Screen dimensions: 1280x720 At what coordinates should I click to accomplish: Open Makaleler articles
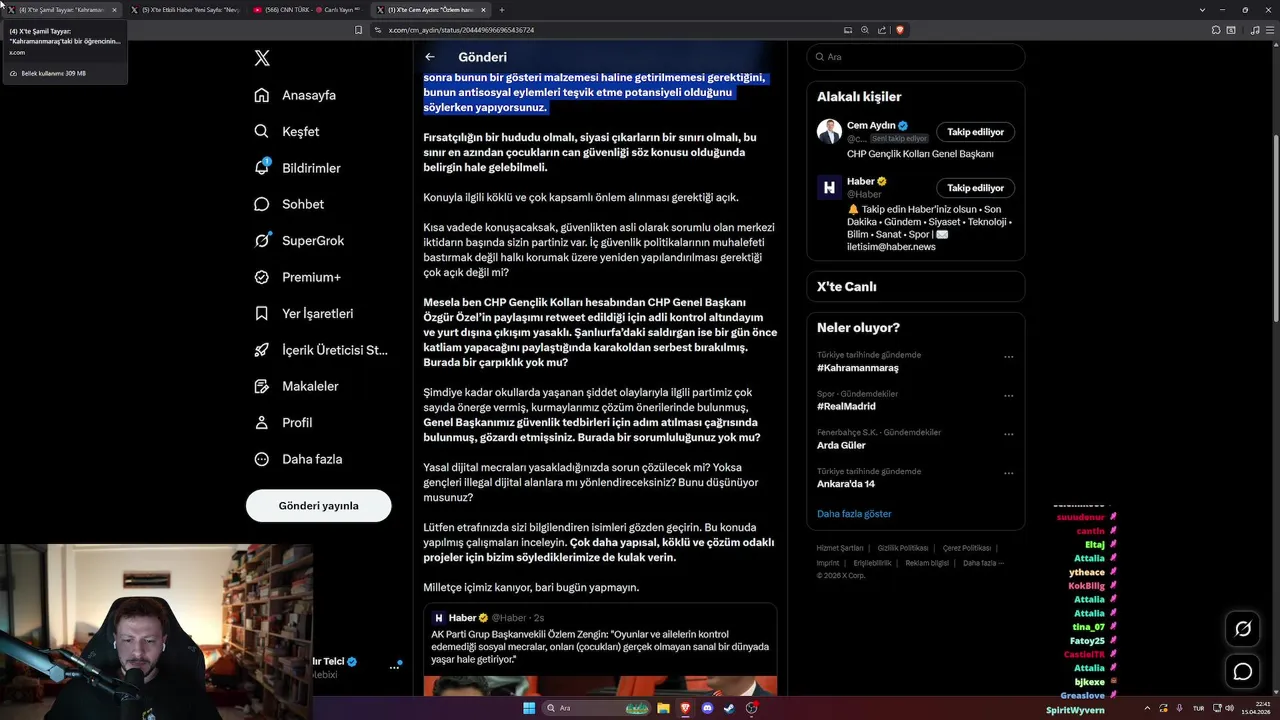point(296,386)
